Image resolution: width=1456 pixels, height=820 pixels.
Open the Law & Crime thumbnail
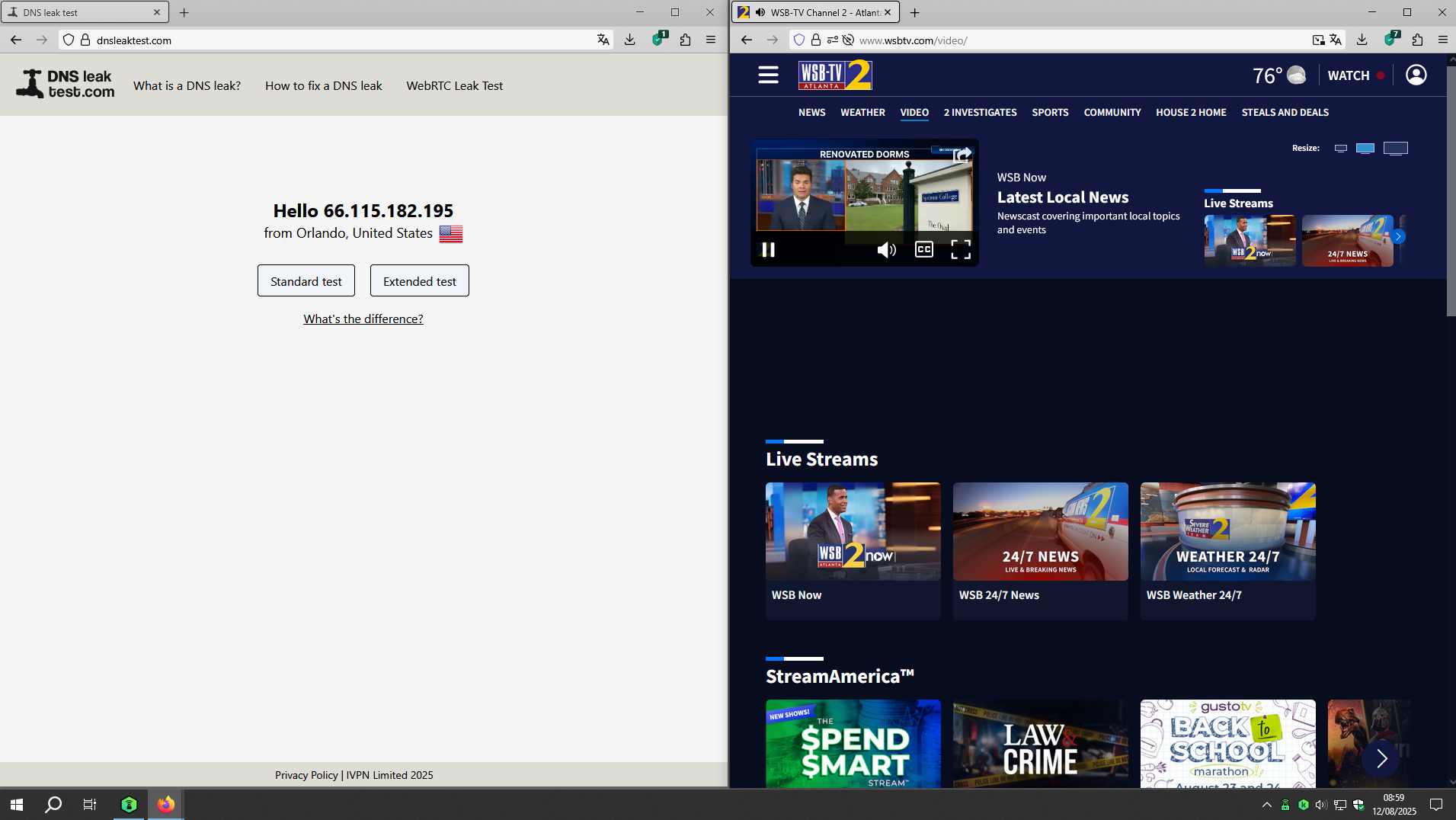click(x=1041, y=744)
